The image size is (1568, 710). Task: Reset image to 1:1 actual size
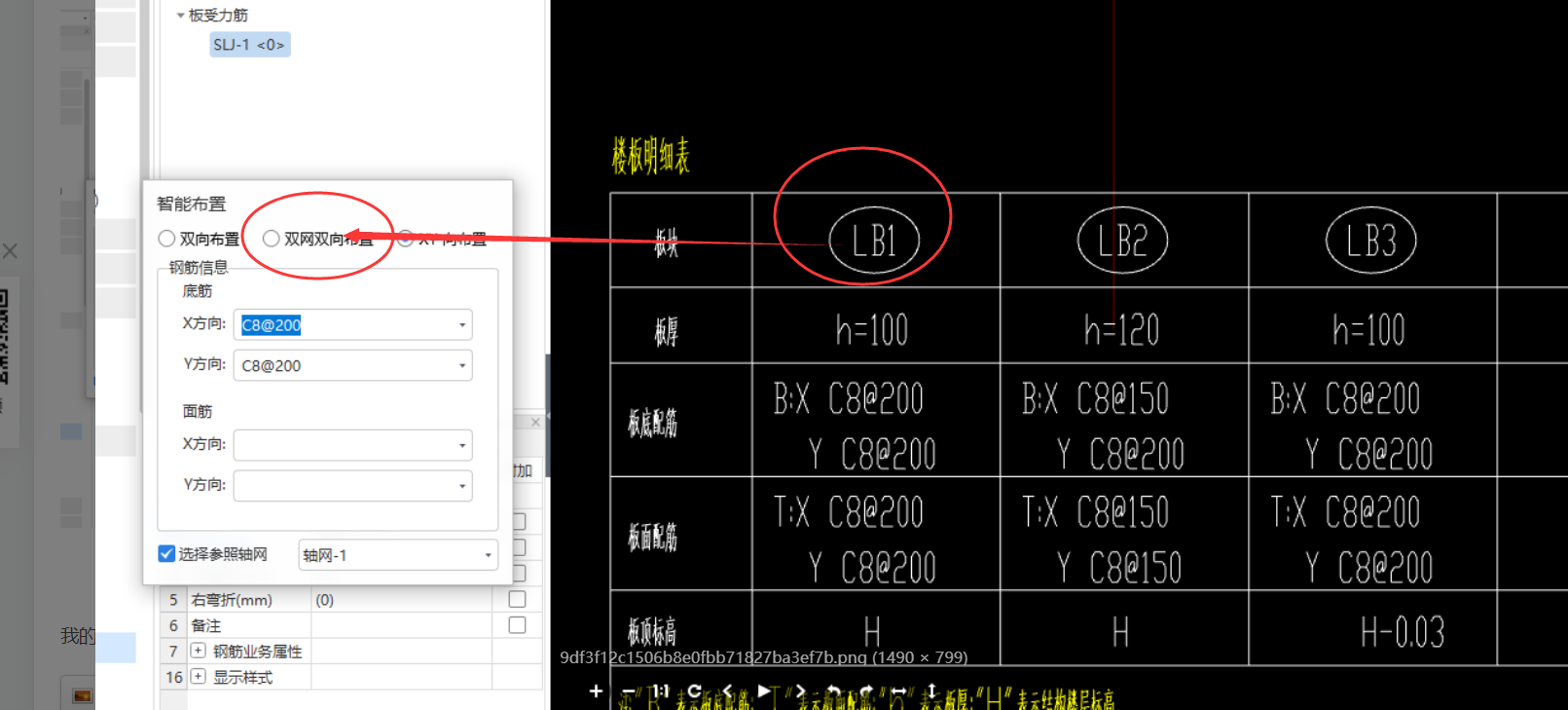pyautogui.click(x=661, y=691)
